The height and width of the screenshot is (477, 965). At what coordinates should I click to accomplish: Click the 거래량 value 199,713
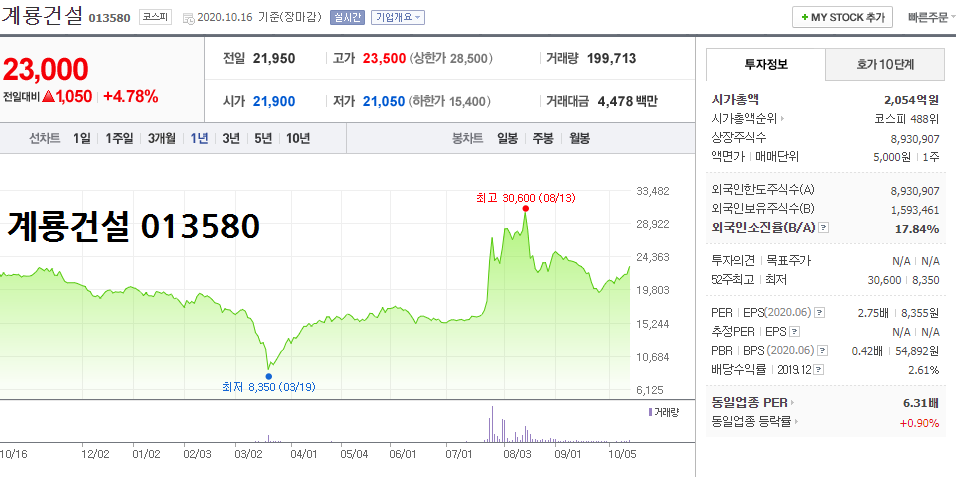(x=611, y=59)
